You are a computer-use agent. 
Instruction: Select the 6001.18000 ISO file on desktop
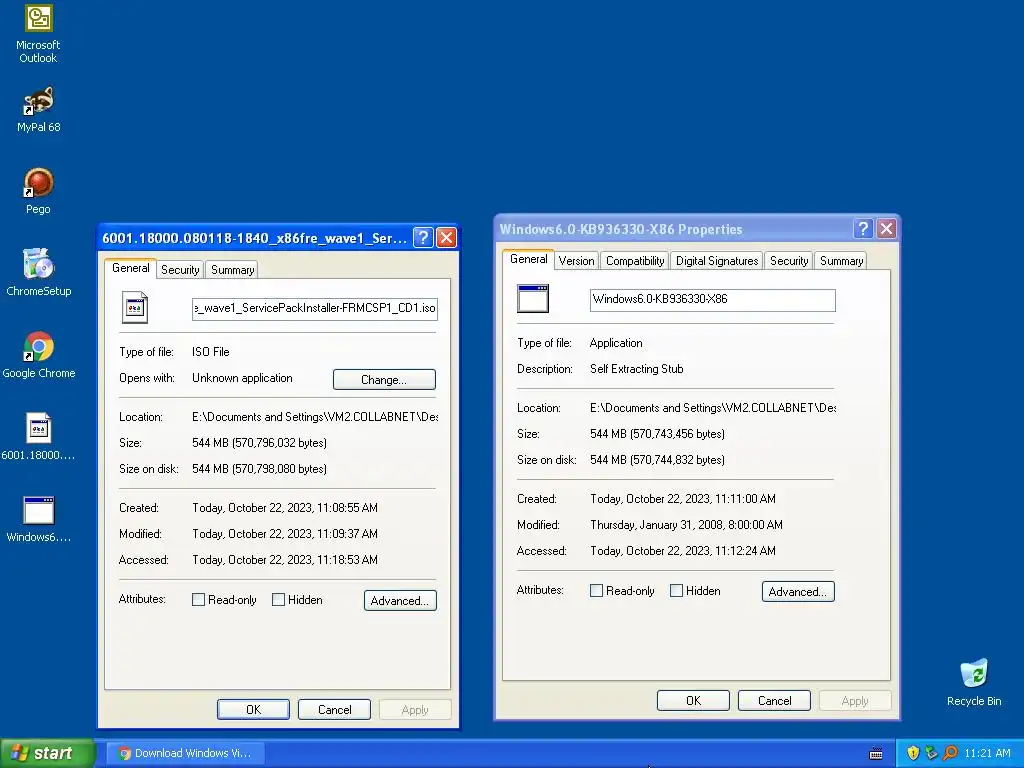[x=39, y=436]
